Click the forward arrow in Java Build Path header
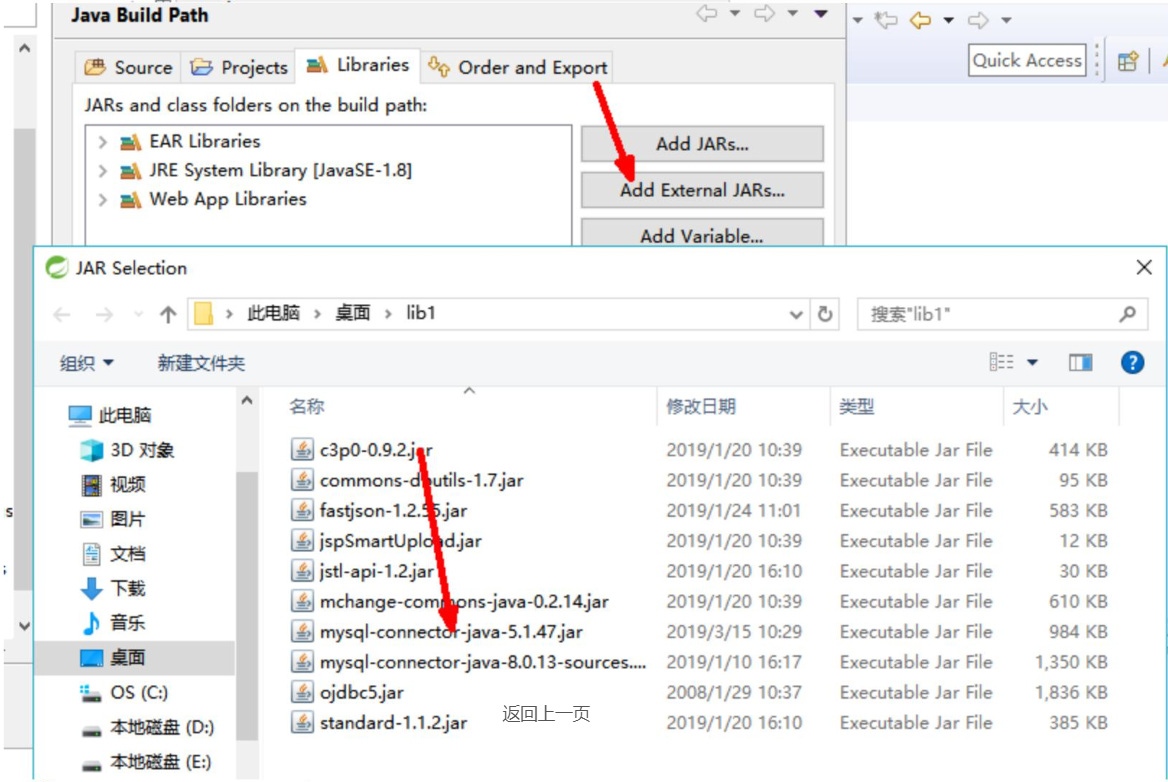 (764, 13)
